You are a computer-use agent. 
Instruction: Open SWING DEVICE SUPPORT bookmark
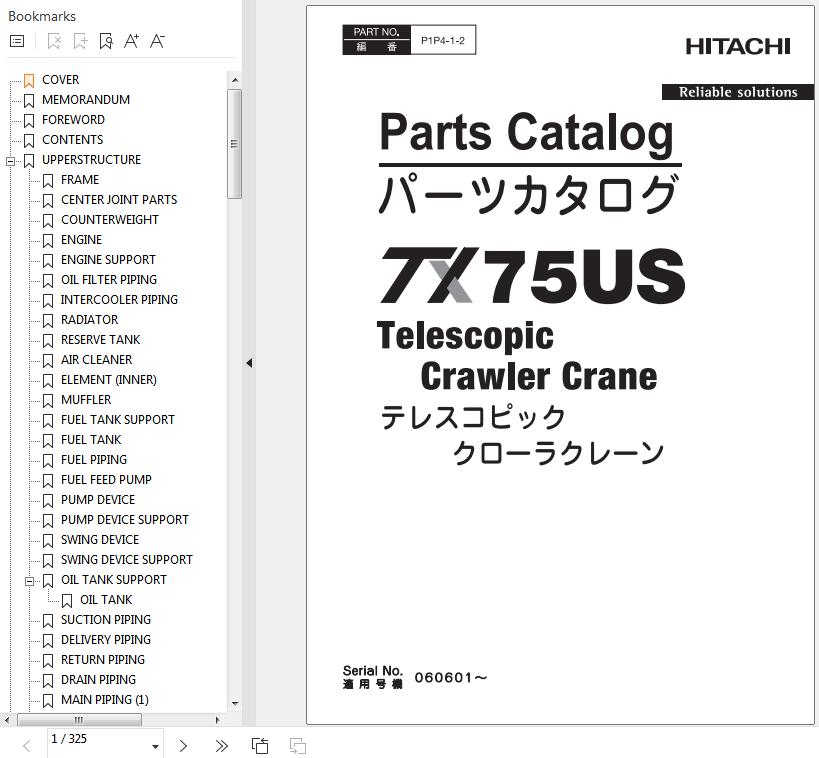[127, 560]
